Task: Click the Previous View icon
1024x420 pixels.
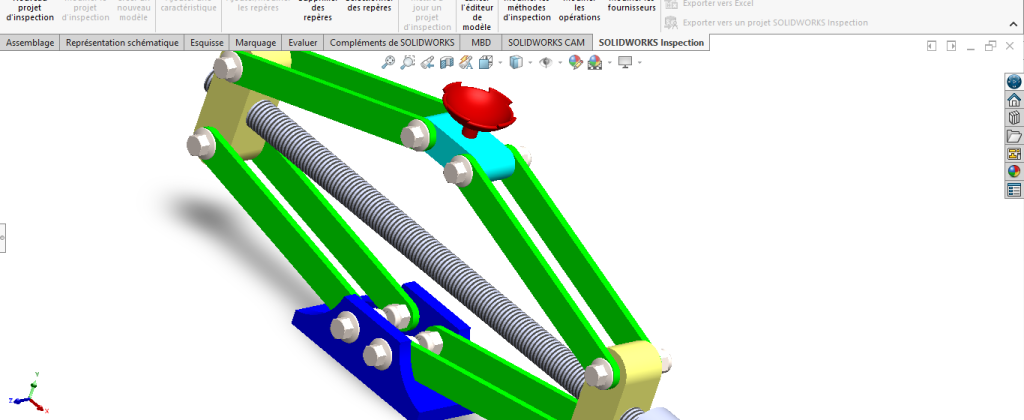Action: click(427, 62)
